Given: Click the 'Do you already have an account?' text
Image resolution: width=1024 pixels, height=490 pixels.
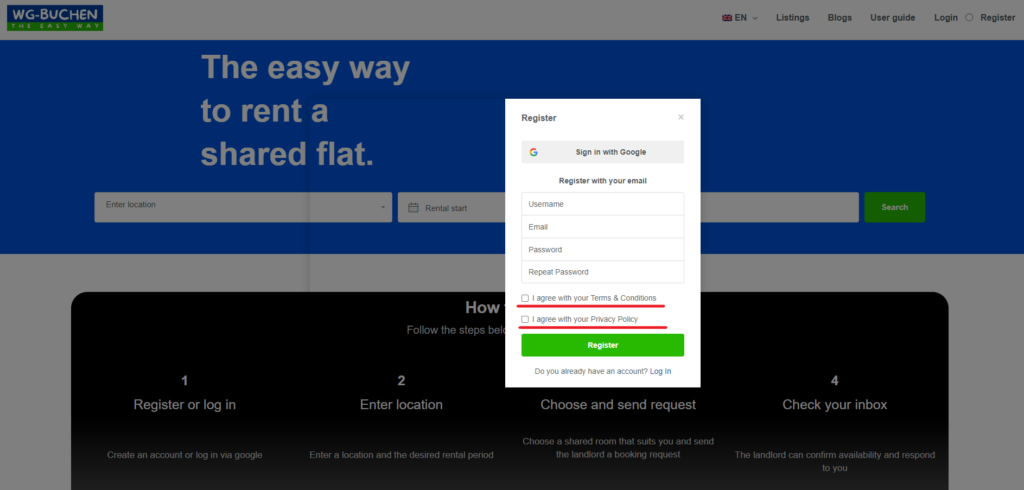Looking at the screenshot, I should point(591,371).
